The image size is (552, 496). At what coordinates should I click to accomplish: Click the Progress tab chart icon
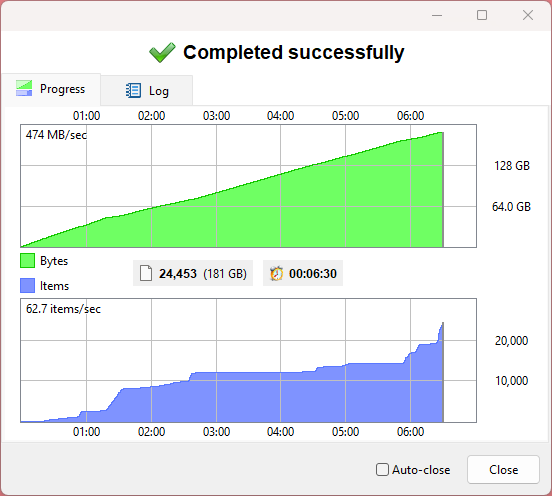click(24, 88)
